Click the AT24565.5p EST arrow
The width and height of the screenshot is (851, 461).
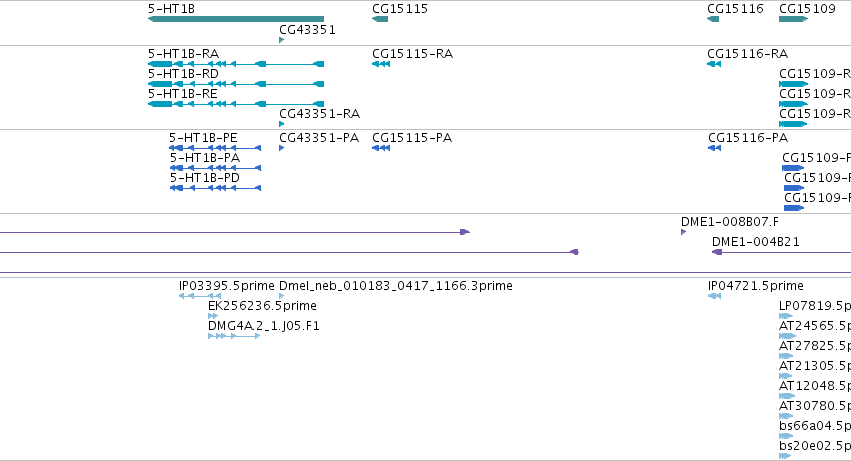tap(787, 336)
